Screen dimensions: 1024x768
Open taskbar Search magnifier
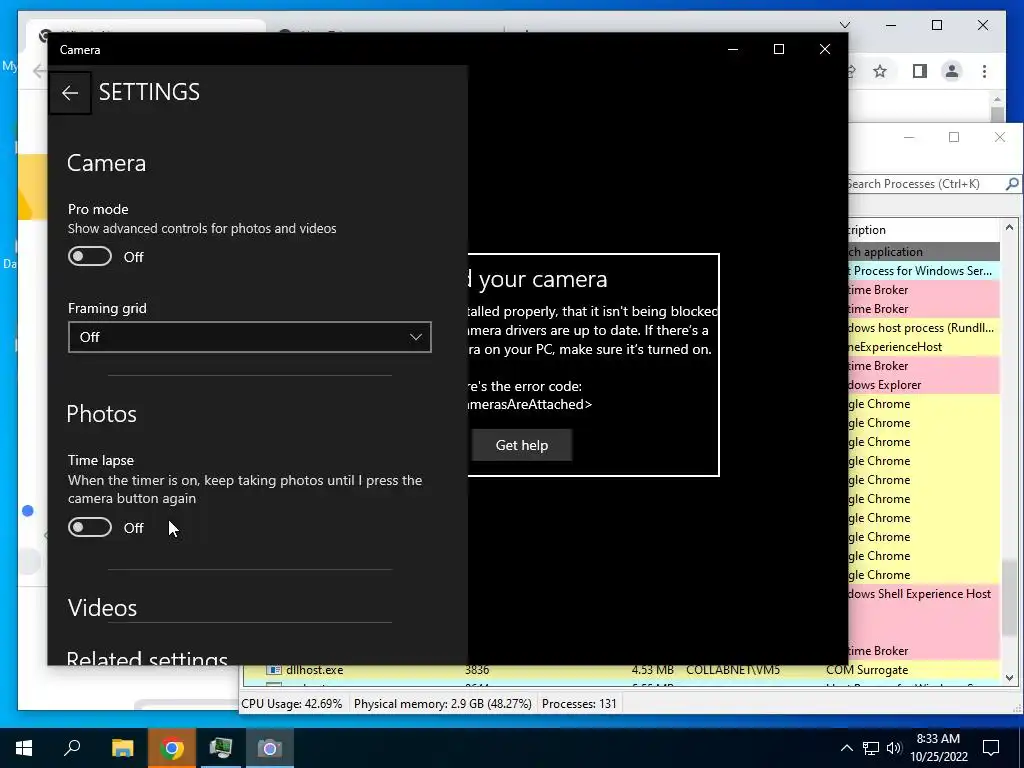72,748
